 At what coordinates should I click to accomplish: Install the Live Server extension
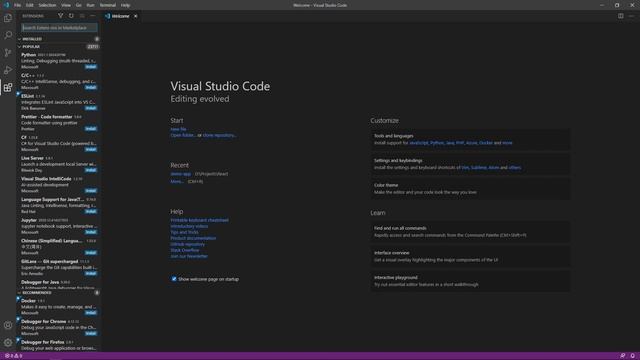point(91,170)
